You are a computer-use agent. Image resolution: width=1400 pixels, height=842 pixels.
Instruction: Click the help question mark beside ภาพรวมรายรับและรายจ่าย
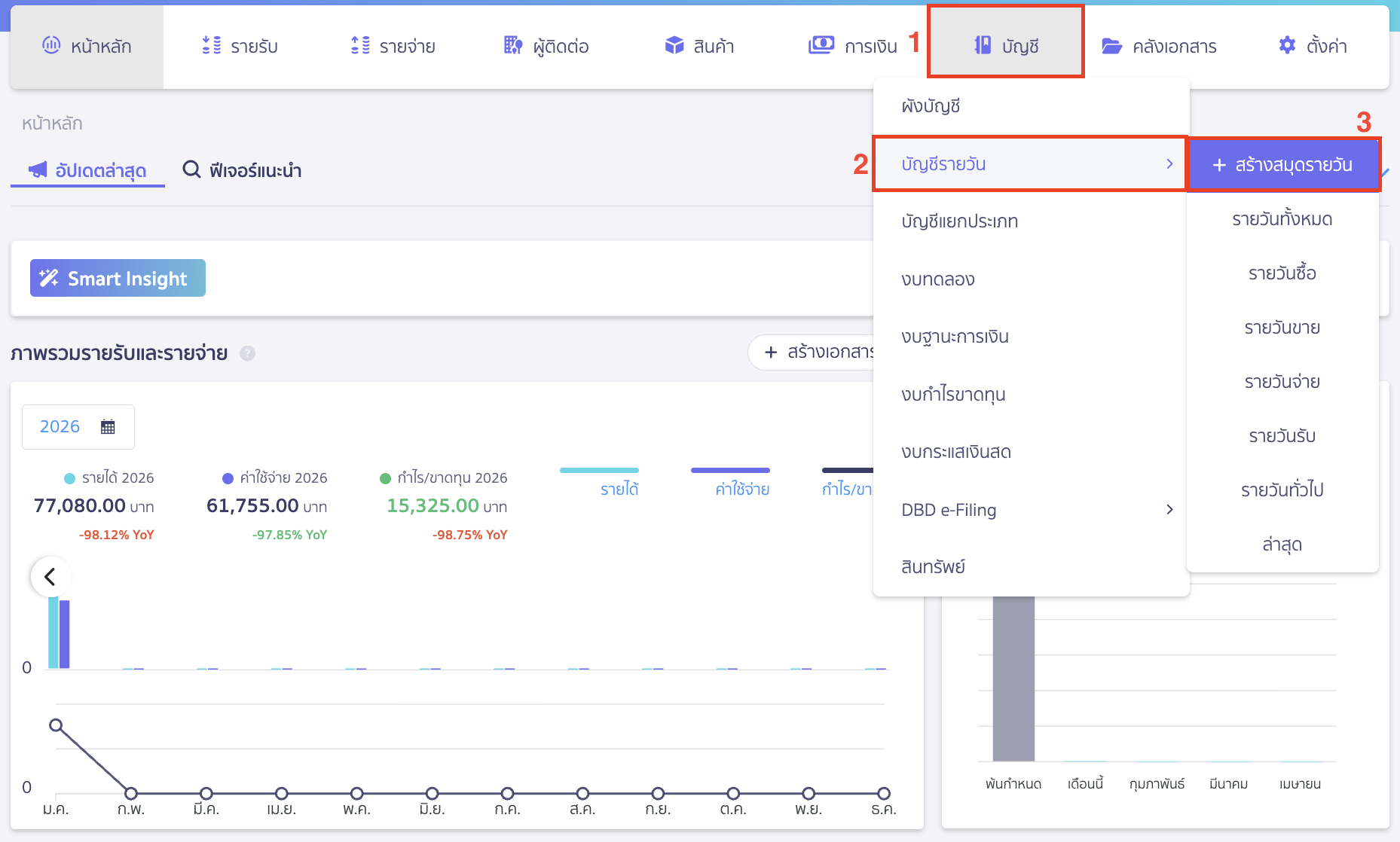coord(247,353)
